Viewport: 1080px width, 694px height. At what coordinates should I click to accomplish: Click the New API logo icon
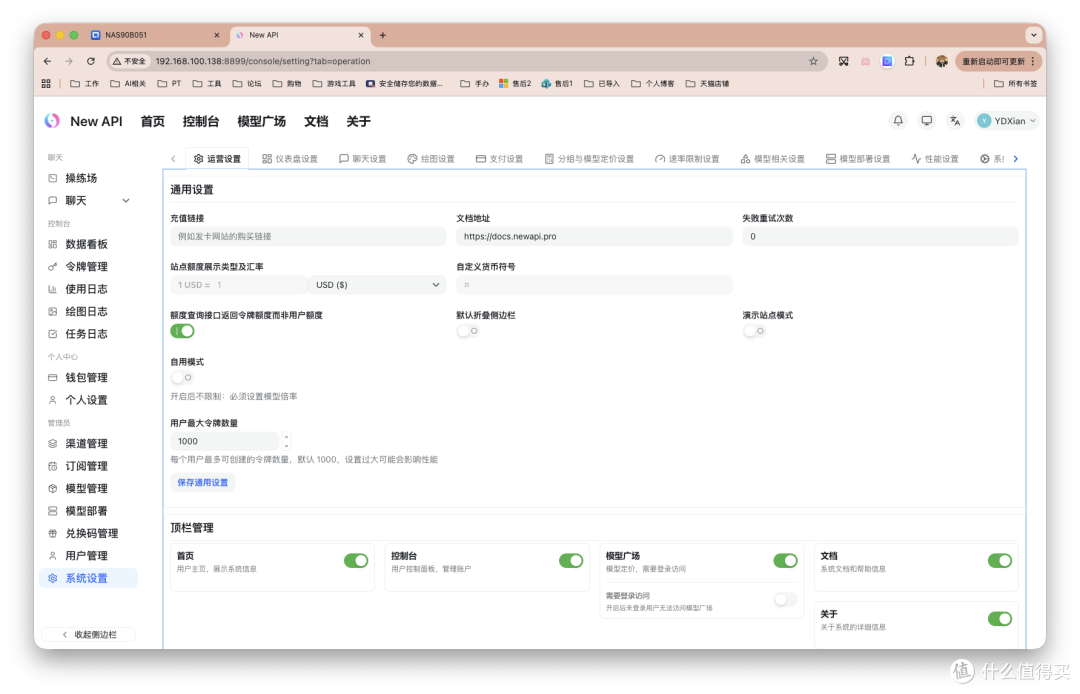tap(52, 121)
